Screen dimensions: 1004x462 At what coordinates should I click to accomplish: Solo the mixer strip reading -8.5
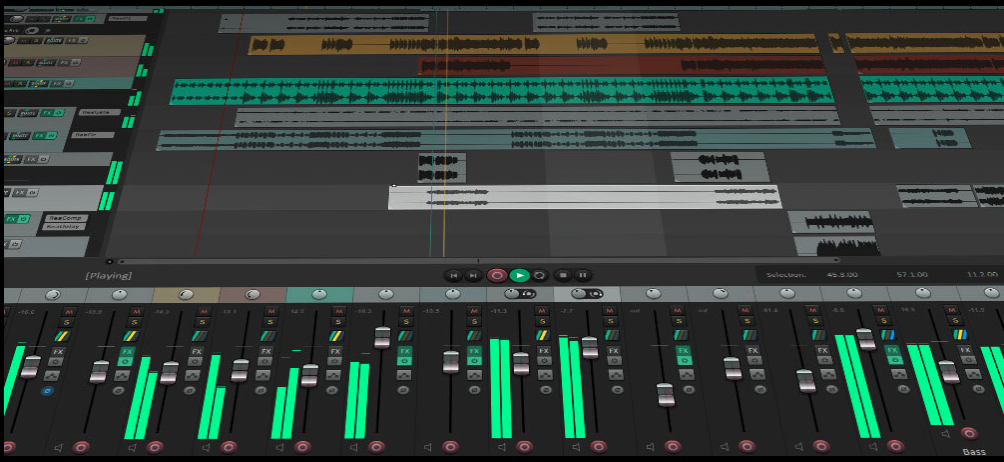point(885,322)
